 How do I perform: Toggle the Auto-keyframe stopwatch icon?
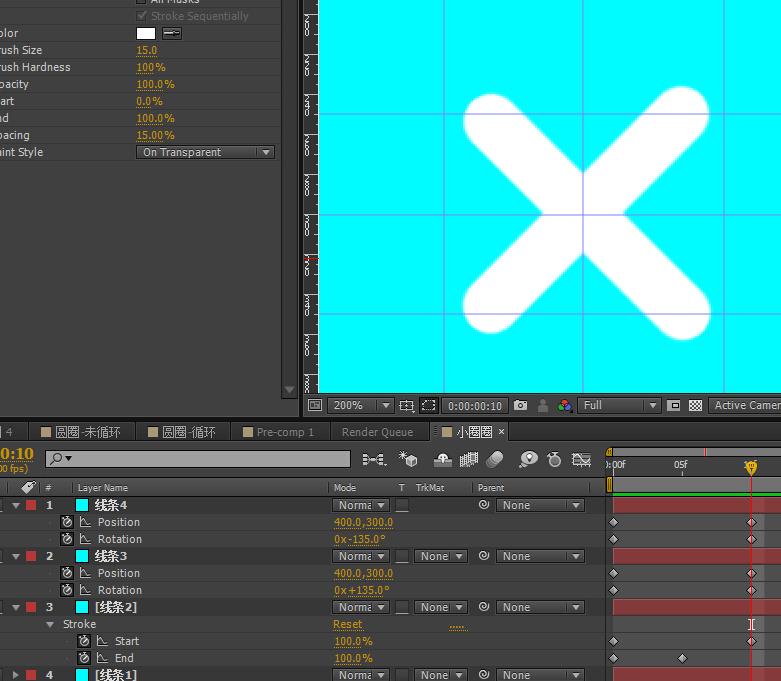[x=554, y=459]
